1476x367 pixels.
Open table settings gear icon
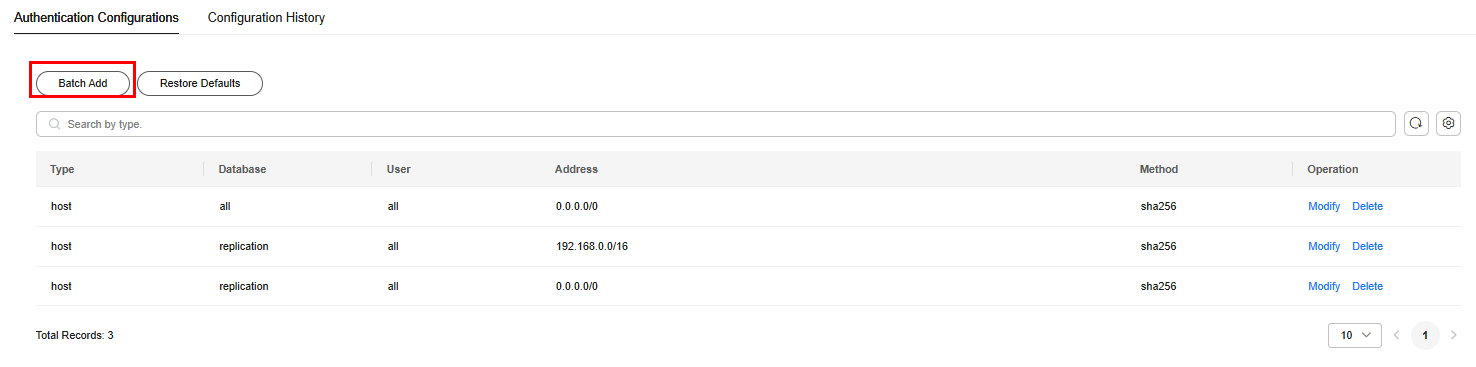pyautogui.click(x=1448, y=124)
